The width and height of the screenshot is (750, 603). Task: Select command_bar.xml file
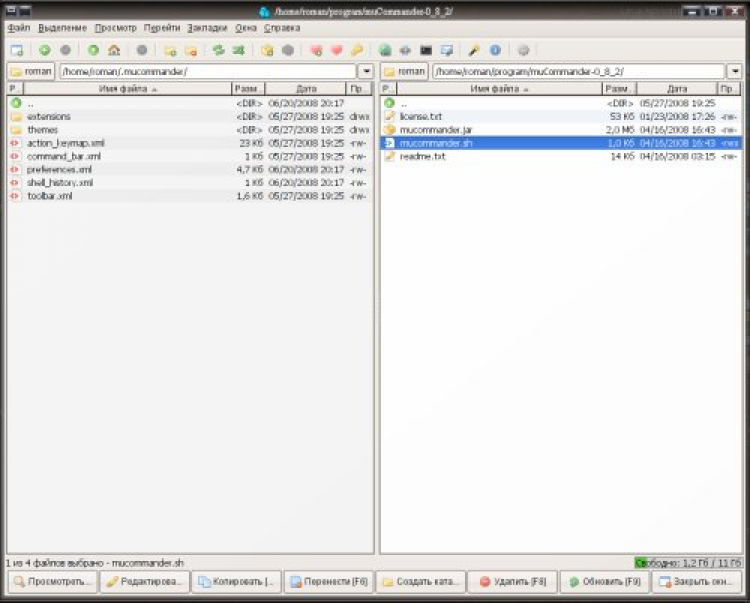pos(190,156)
